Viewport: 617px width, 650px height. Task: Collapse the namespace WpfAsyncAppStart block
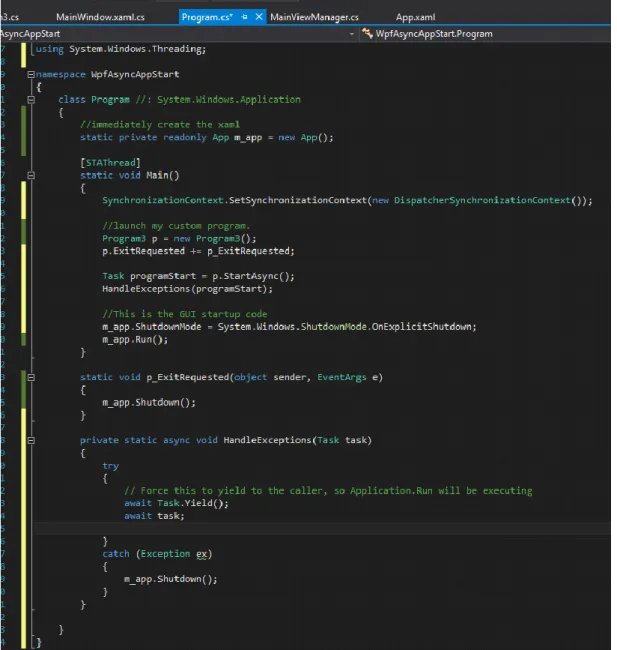point(31,75)
